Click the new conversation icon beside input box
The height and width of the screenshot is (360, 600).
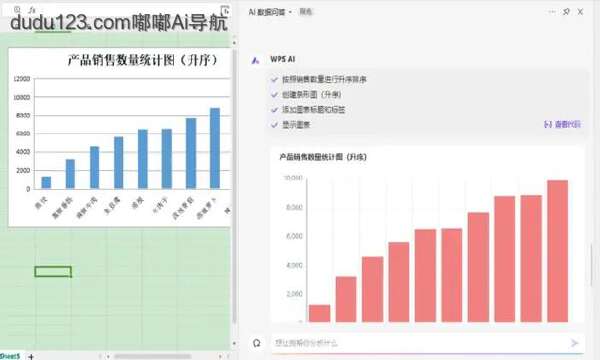(257, 343)
